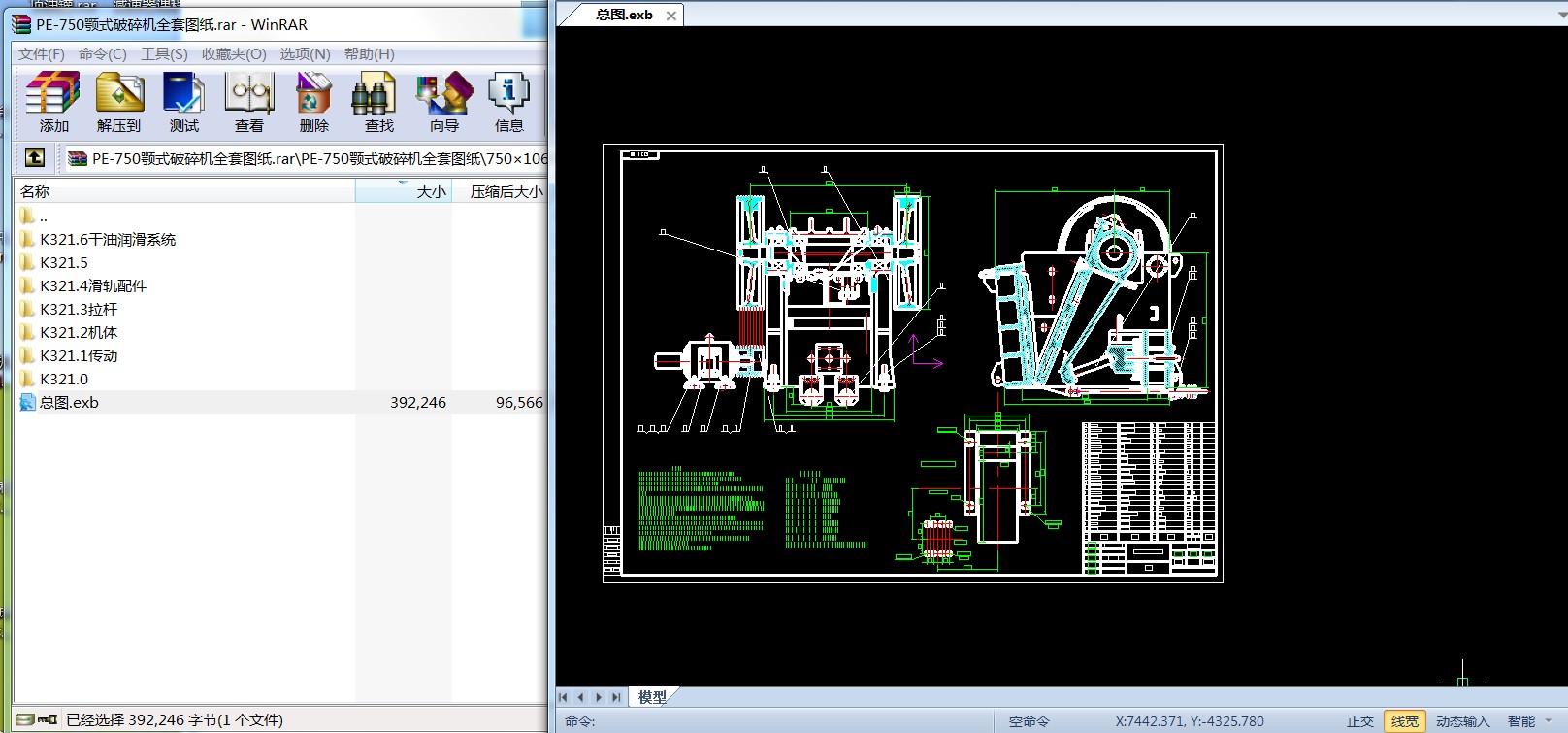
Task: Select the K321.6干油润滑系统 folder
Action: point(108,239)
